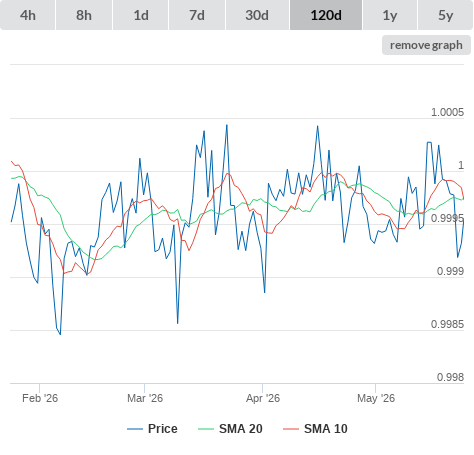Click the Feb '26 axis label
474x455 pixels.
(x=40, y=398)
